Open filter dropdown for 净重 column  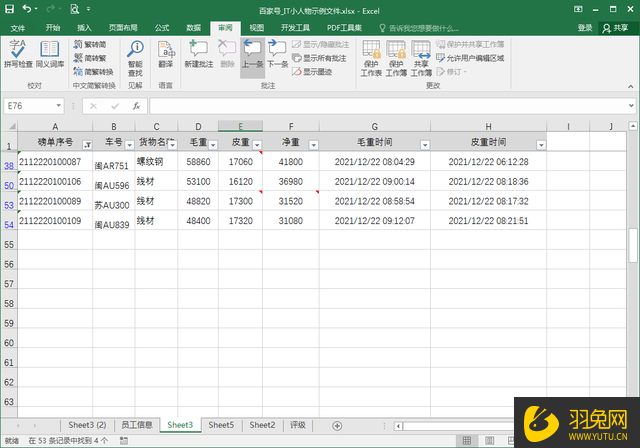point(313,145)
